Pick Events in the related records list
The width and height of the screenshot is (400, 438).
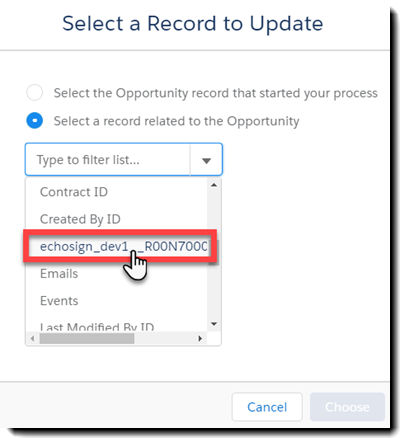pos(59,301)
